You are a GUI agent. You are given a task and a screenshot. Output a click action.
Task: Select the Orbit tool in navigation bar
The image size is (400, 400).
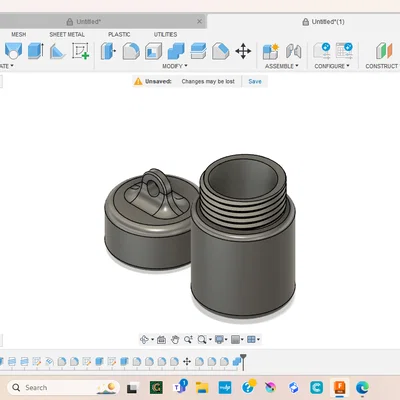point(144,339)
